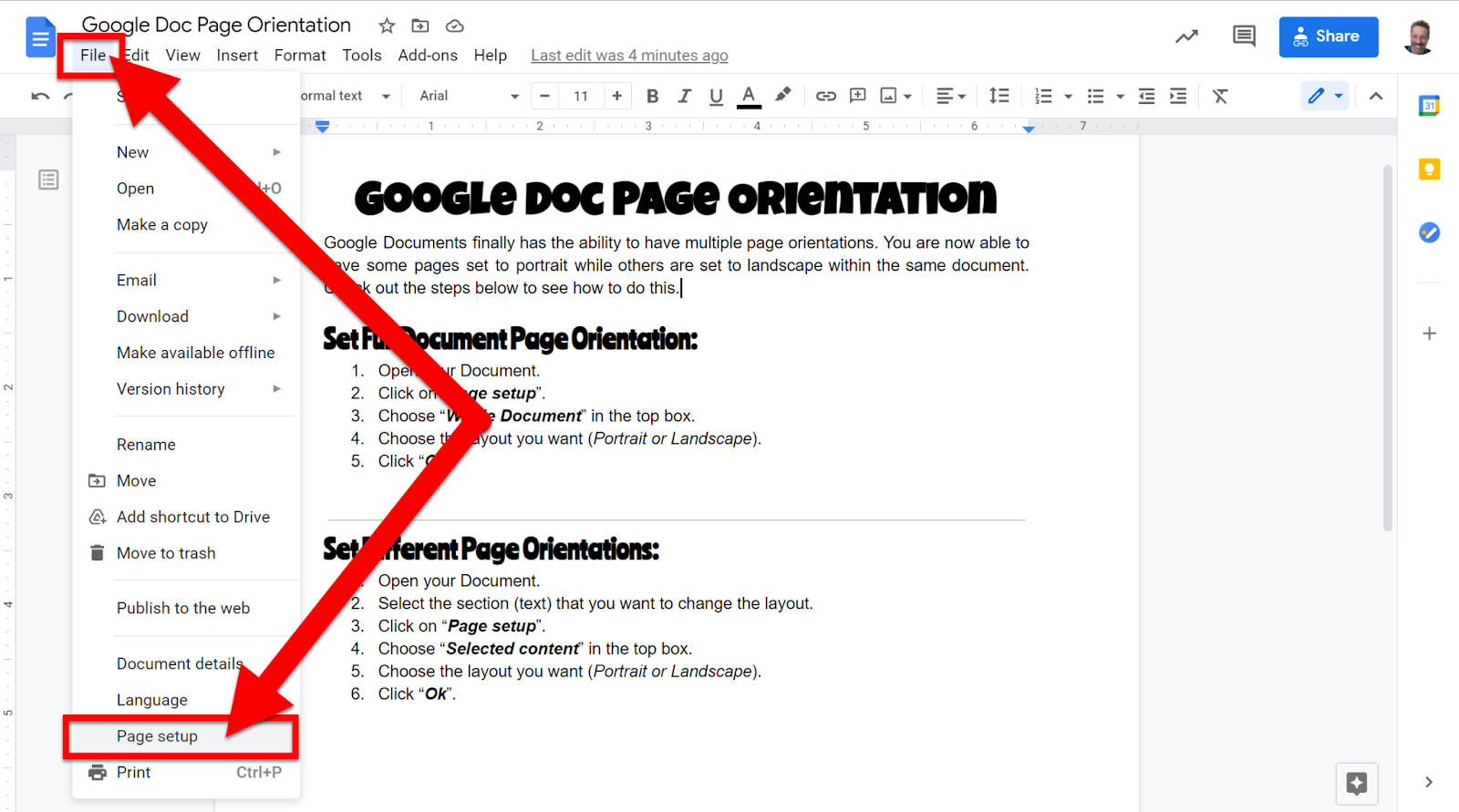The image size is (1459, 812).
Task: Star this document
Action: 387,26
